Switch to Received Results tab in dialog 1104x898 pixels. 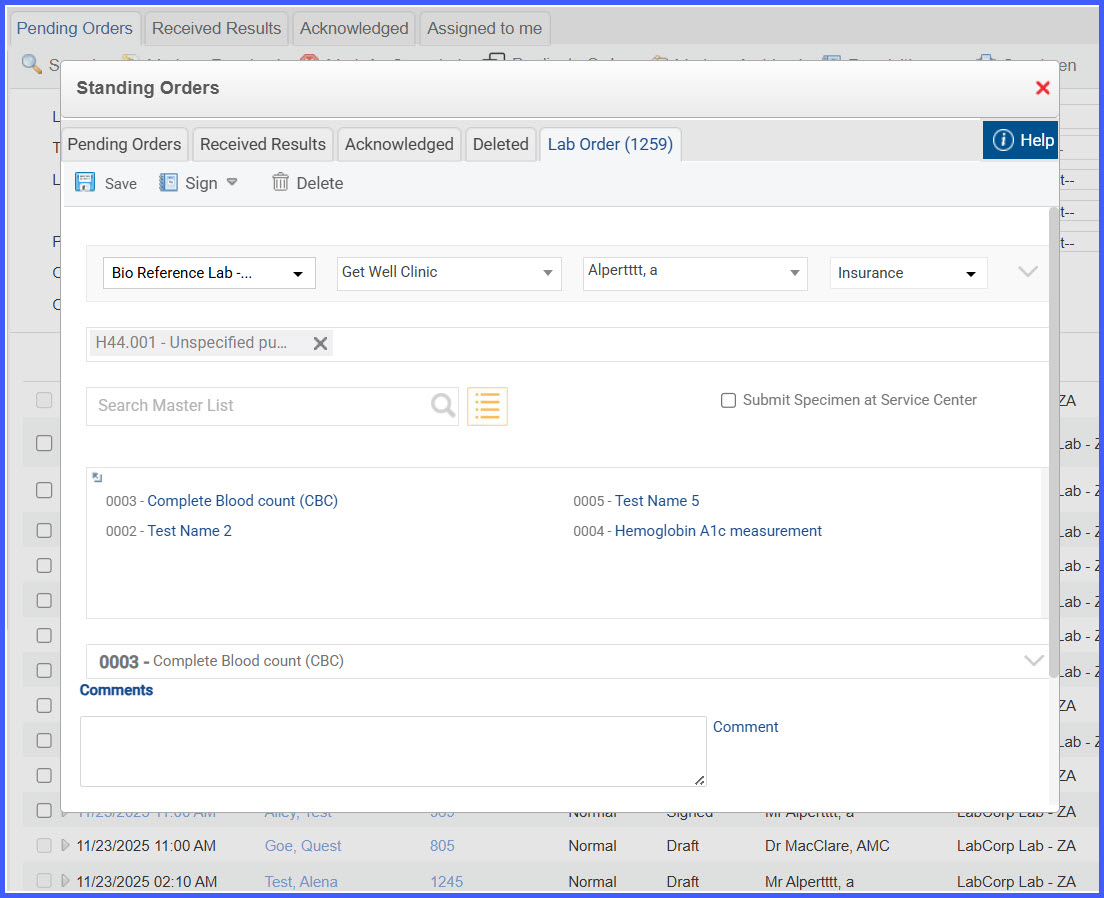click(263, 144)
